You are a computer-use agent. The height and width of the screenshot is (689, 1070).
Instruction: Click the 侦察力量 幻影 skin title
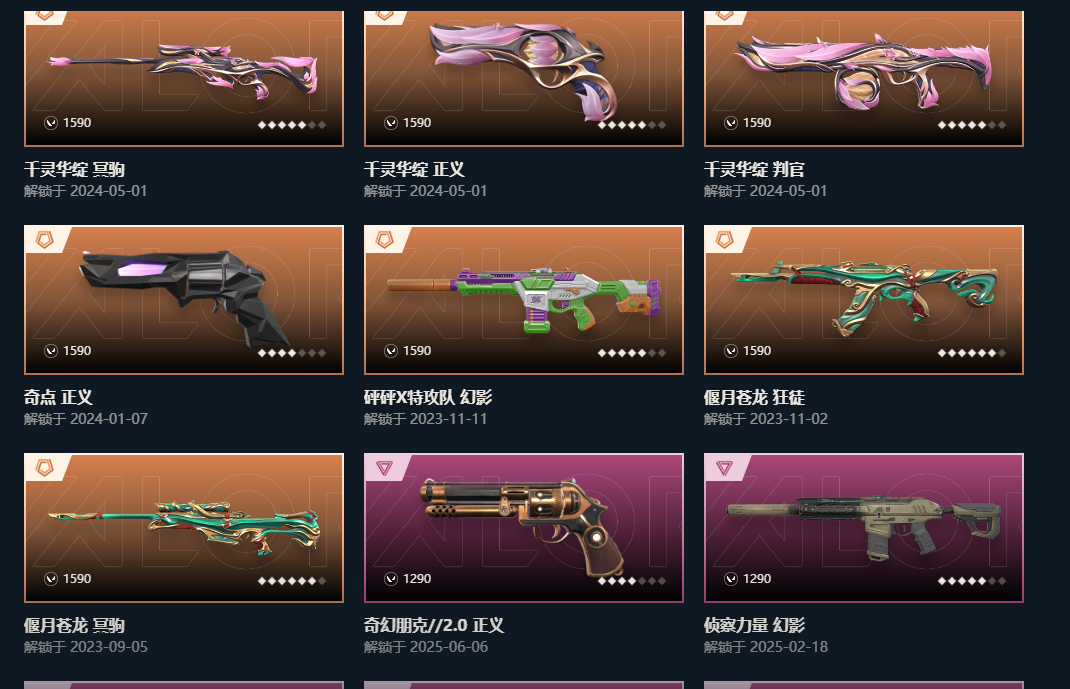(754, 625)
